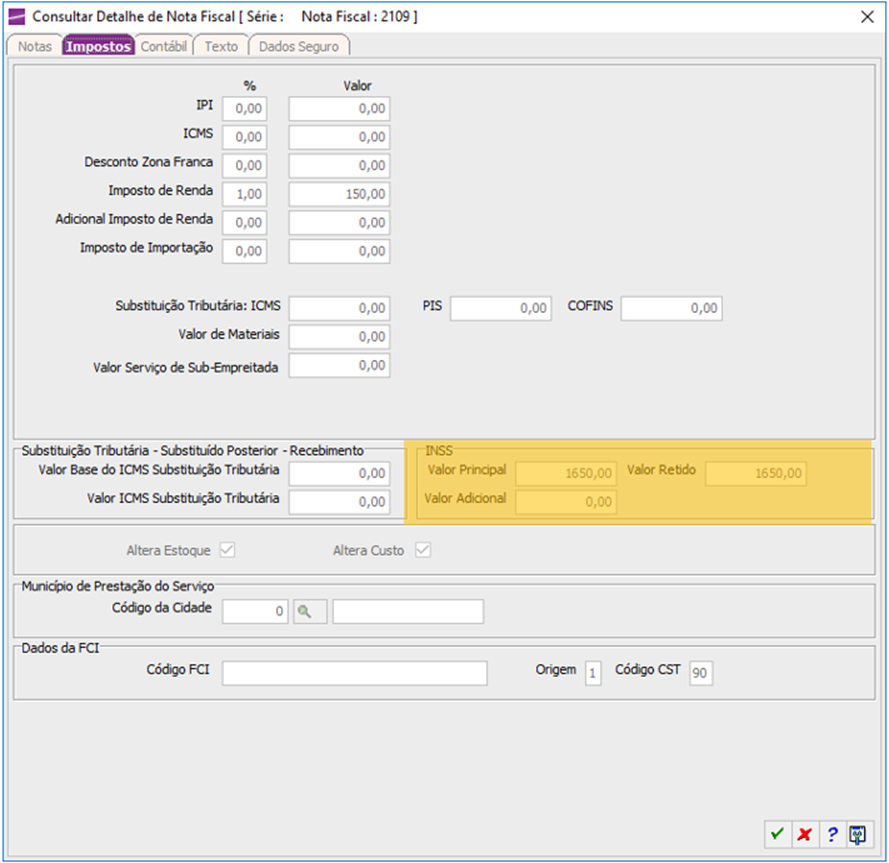Viewport: 889px width, 863px height.
Task: Click the INSS group label
Action: point(439,451)
